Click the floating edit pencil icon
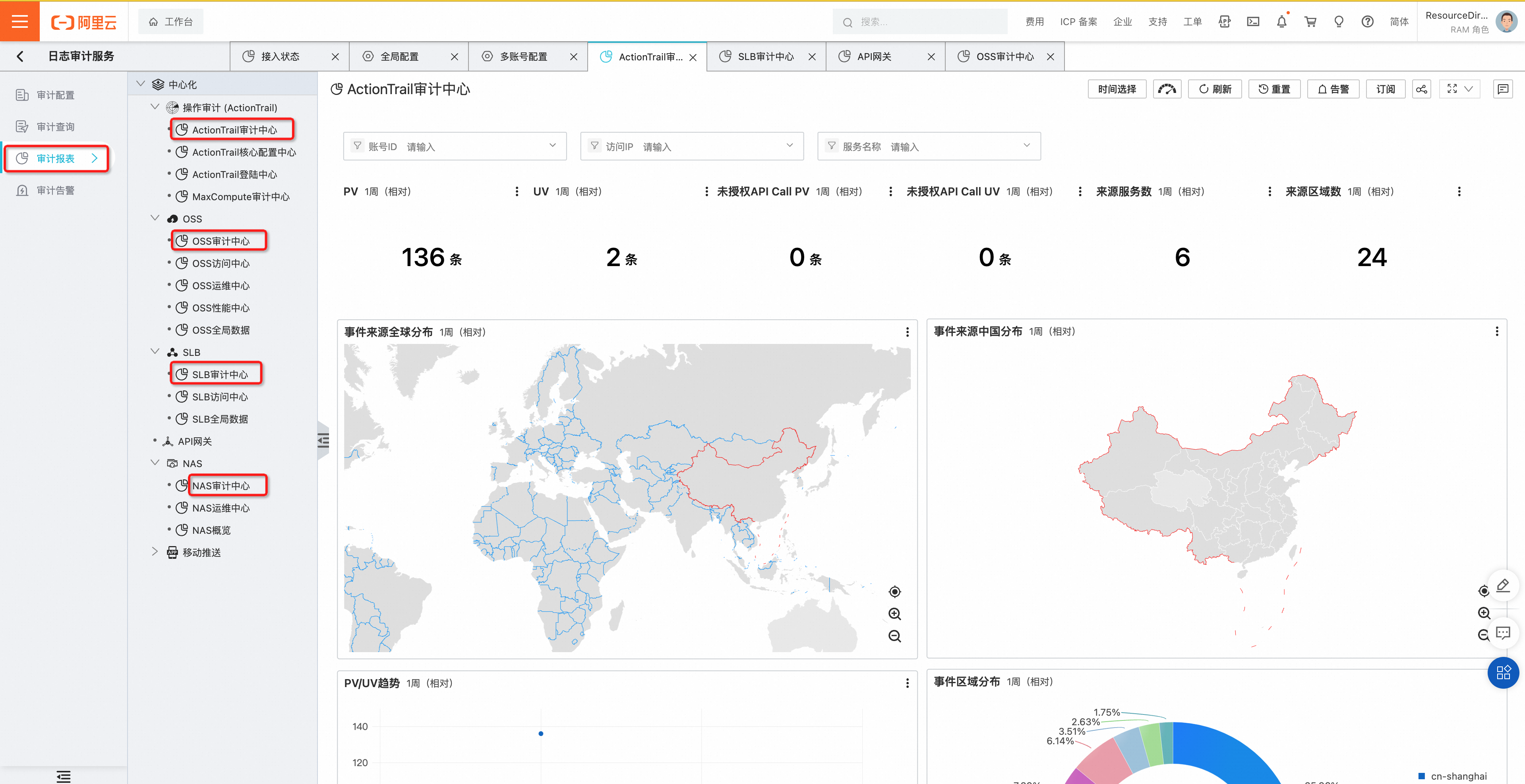 pyautogui.click(x=1503, y=586)
